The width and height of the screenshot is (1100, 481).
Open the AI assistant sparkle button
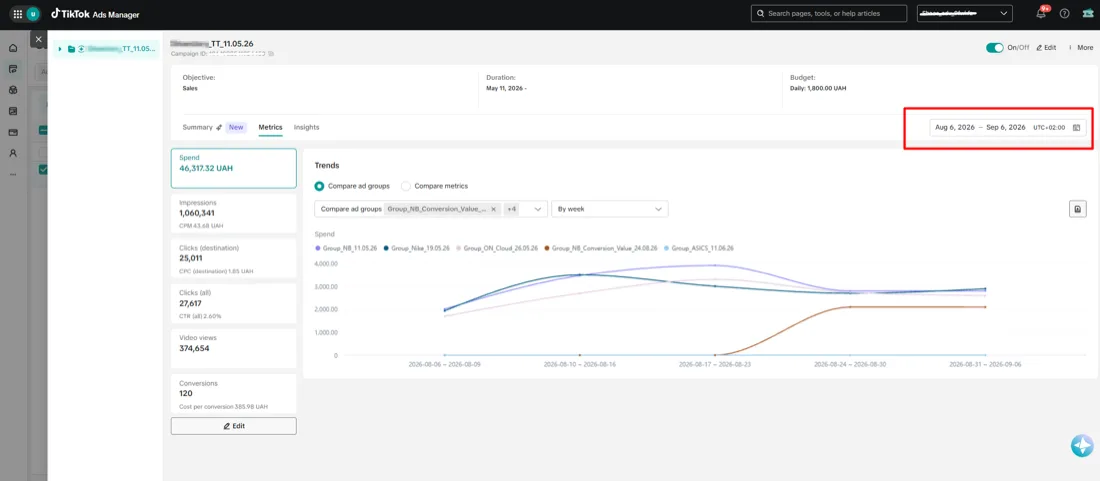1082,445
